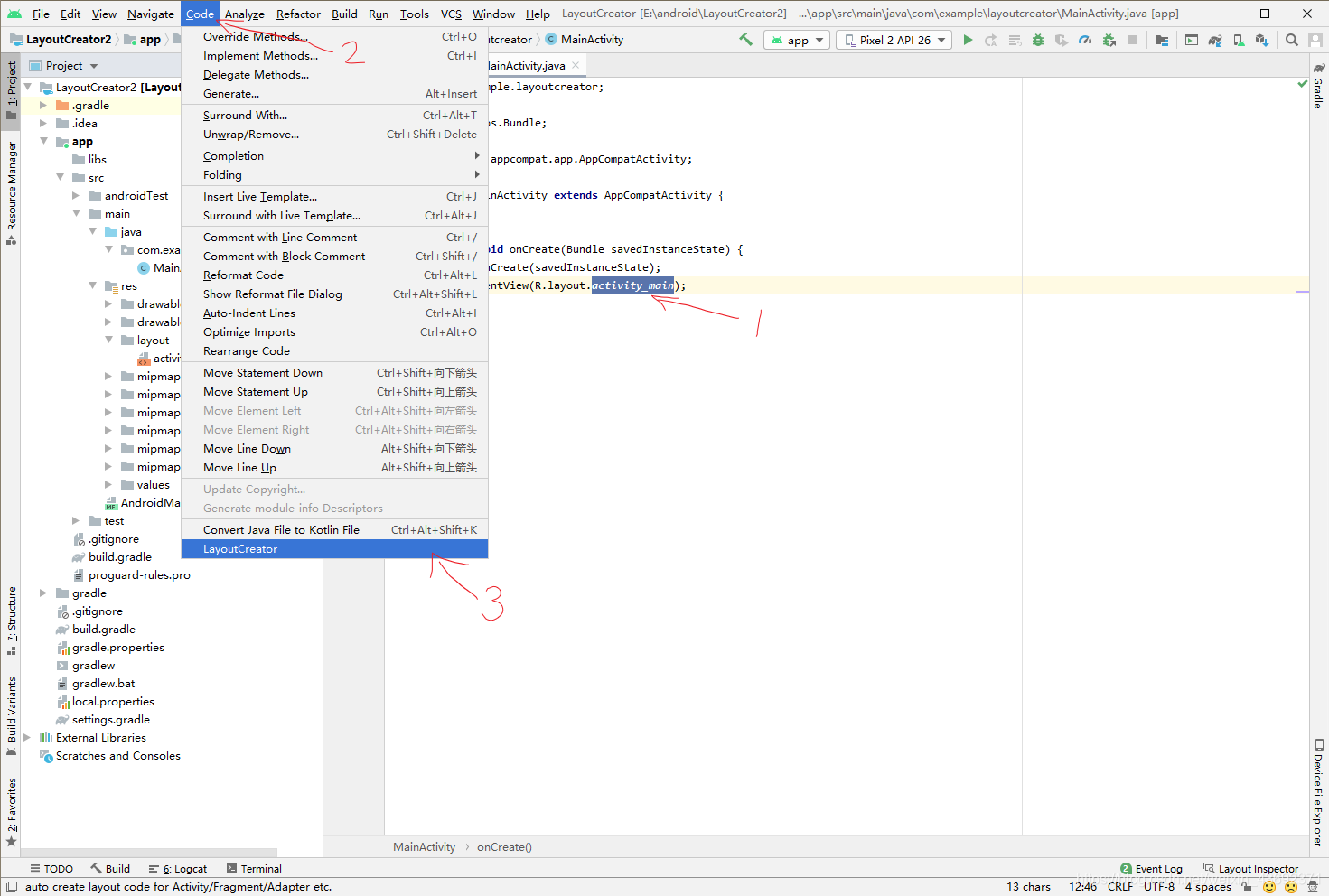Open the Terminal tool window tab
This screenshot has height=896, width=1329.
254,869
